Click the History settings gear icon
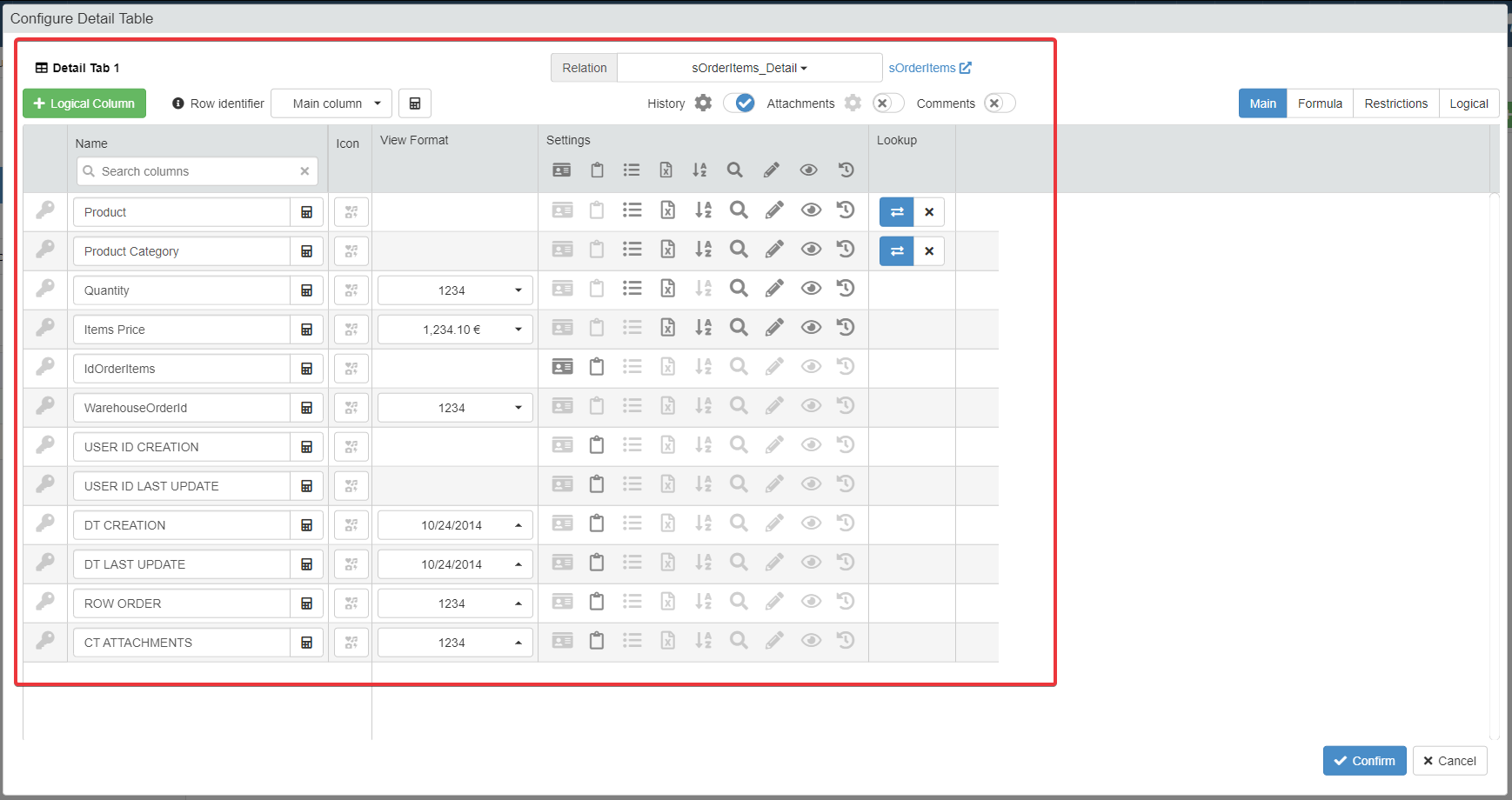 (x=703, y=103)
